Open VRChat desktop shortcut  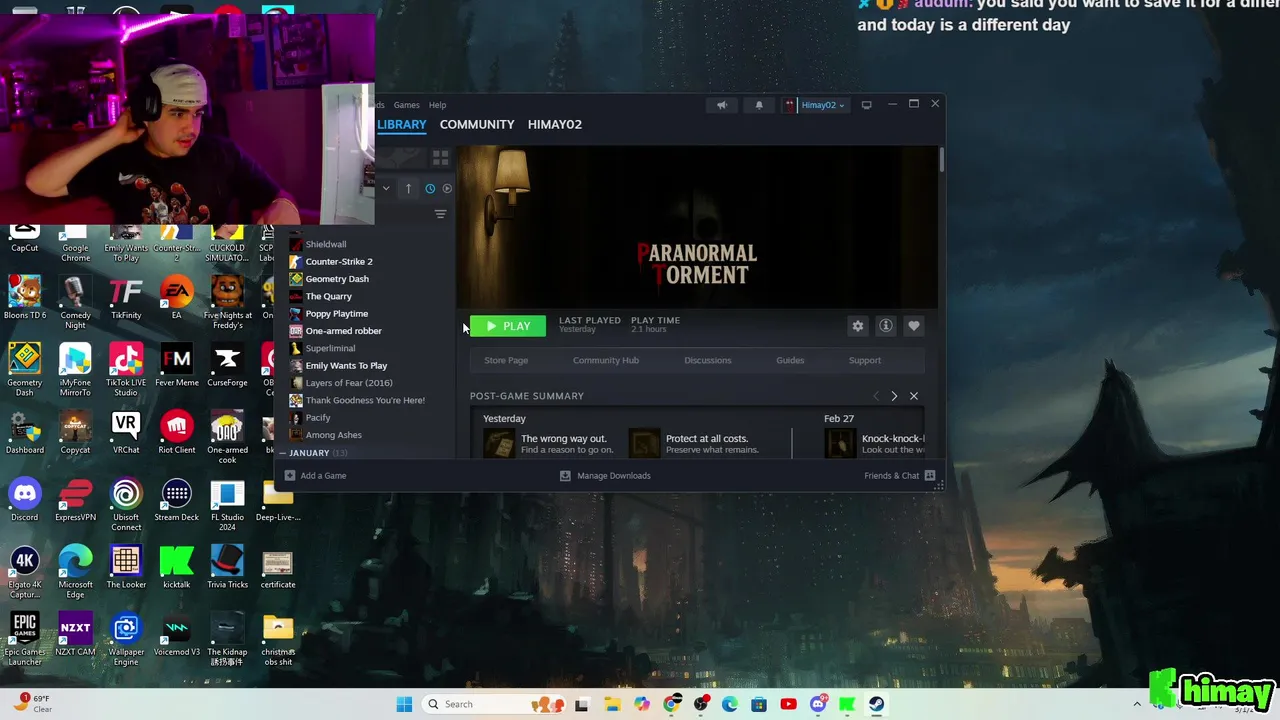pos(126,433)
